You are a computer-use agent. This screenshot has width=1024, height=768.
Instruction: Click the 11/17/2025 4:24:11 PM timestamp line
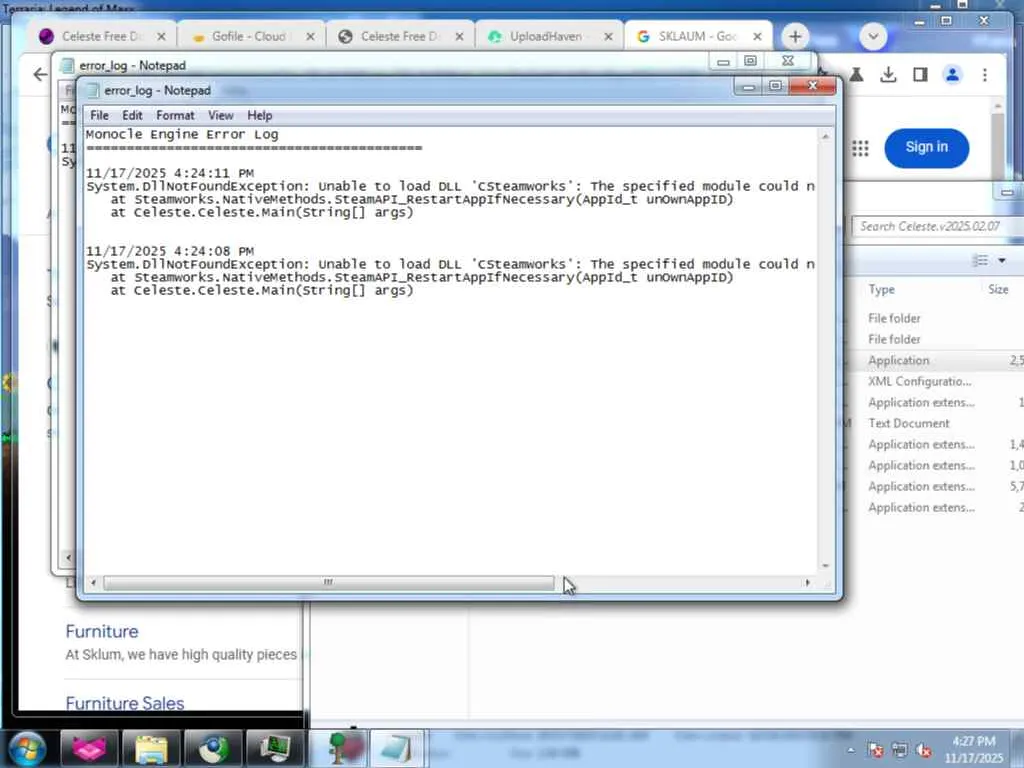pyautogui.click(x=170, y=173)
